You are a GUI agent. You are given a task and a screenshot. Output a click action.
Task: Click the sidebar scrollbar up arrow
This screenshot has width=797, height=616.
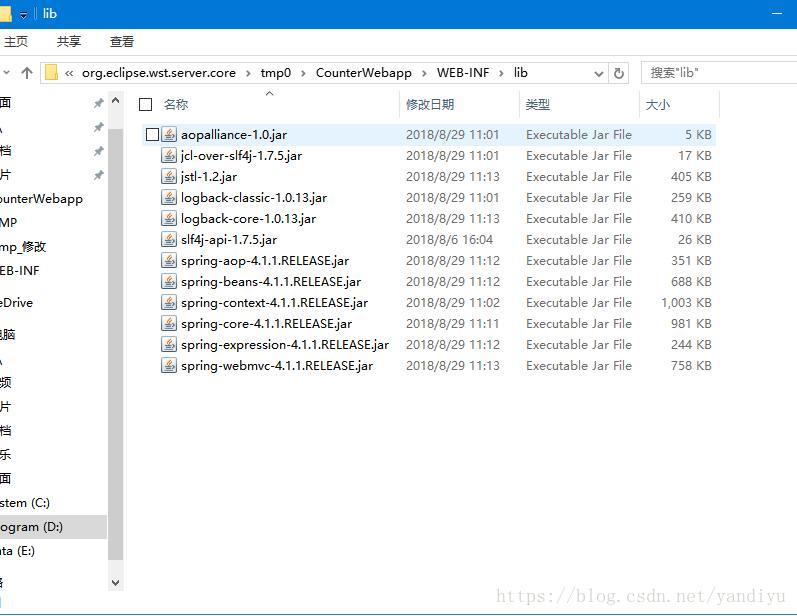tap(115, 101)
